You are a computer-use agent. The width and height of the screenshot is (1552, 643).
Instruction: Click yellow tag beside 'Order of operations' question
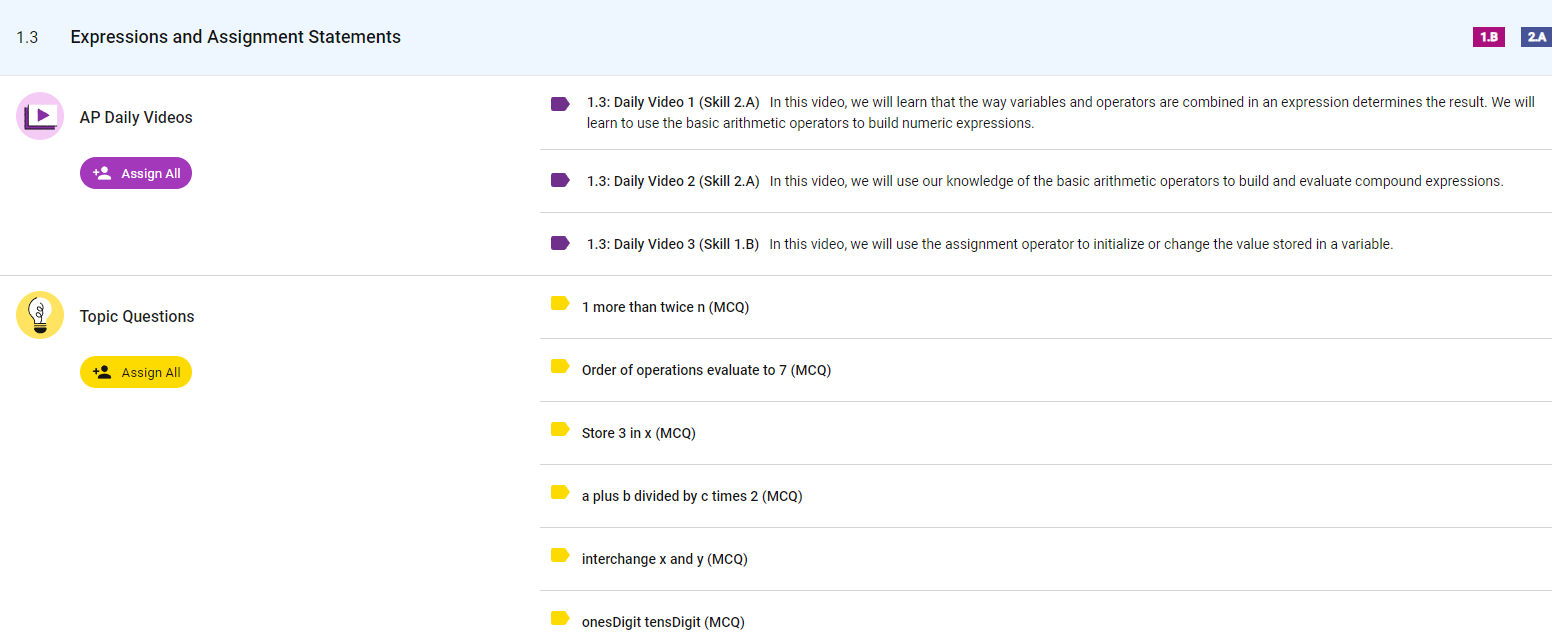560,366
